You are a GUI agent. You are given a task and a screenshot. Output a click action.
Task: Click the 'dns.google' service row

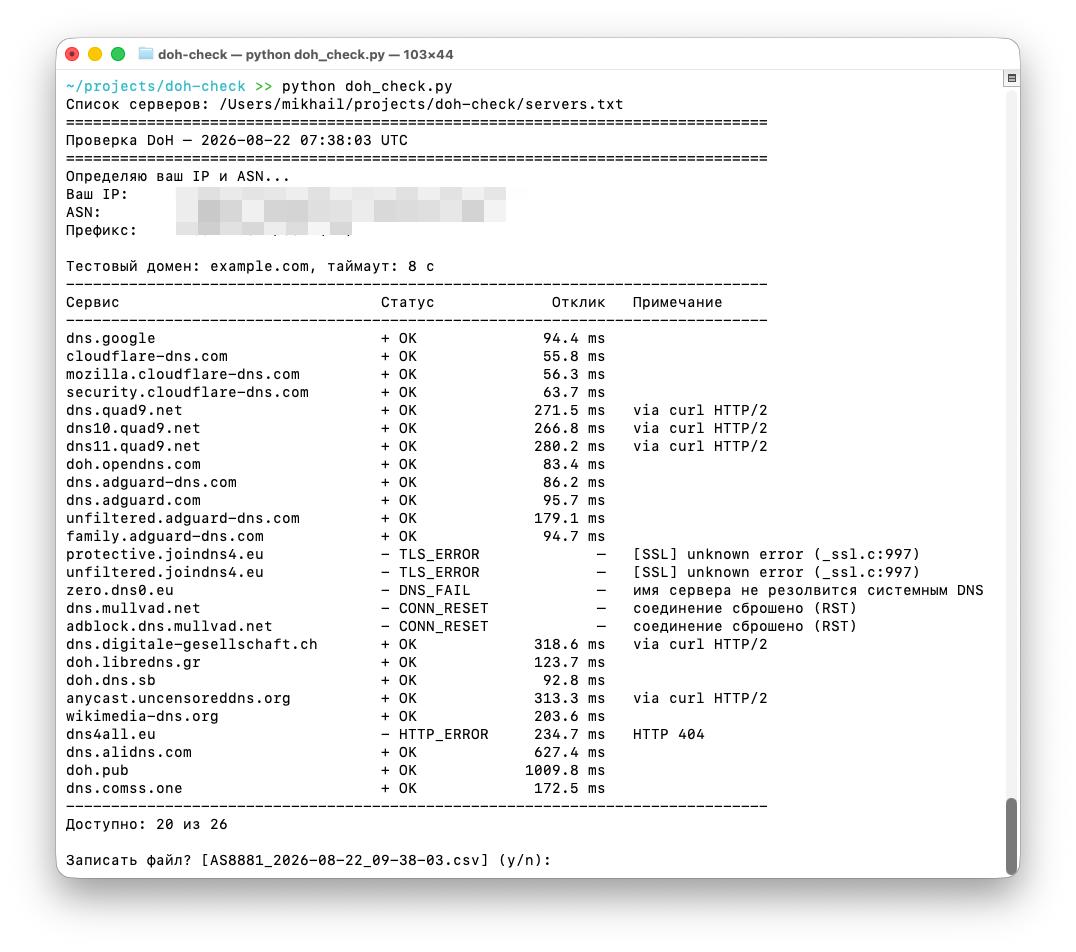pyautogui.click(x=336, y=338)
